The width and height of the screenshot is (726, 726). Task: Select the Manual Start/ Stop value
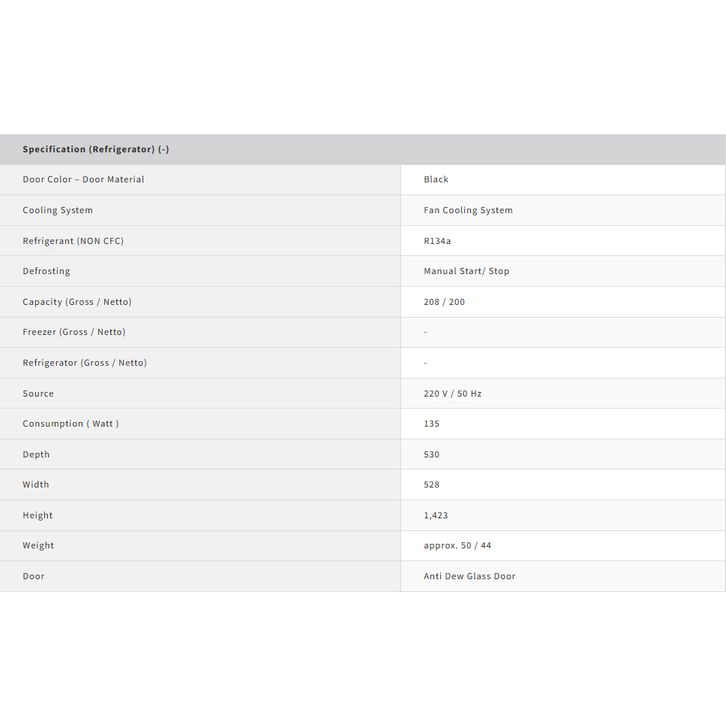click(x=466, y=271)
